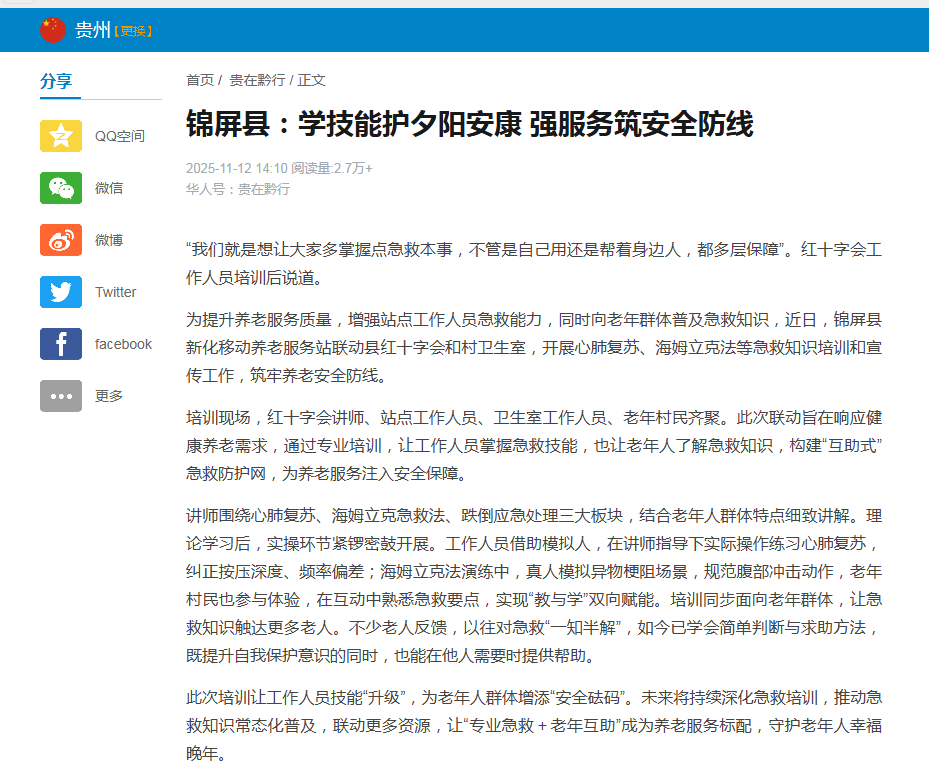Share article to QQ空间 via star icon

61,136
